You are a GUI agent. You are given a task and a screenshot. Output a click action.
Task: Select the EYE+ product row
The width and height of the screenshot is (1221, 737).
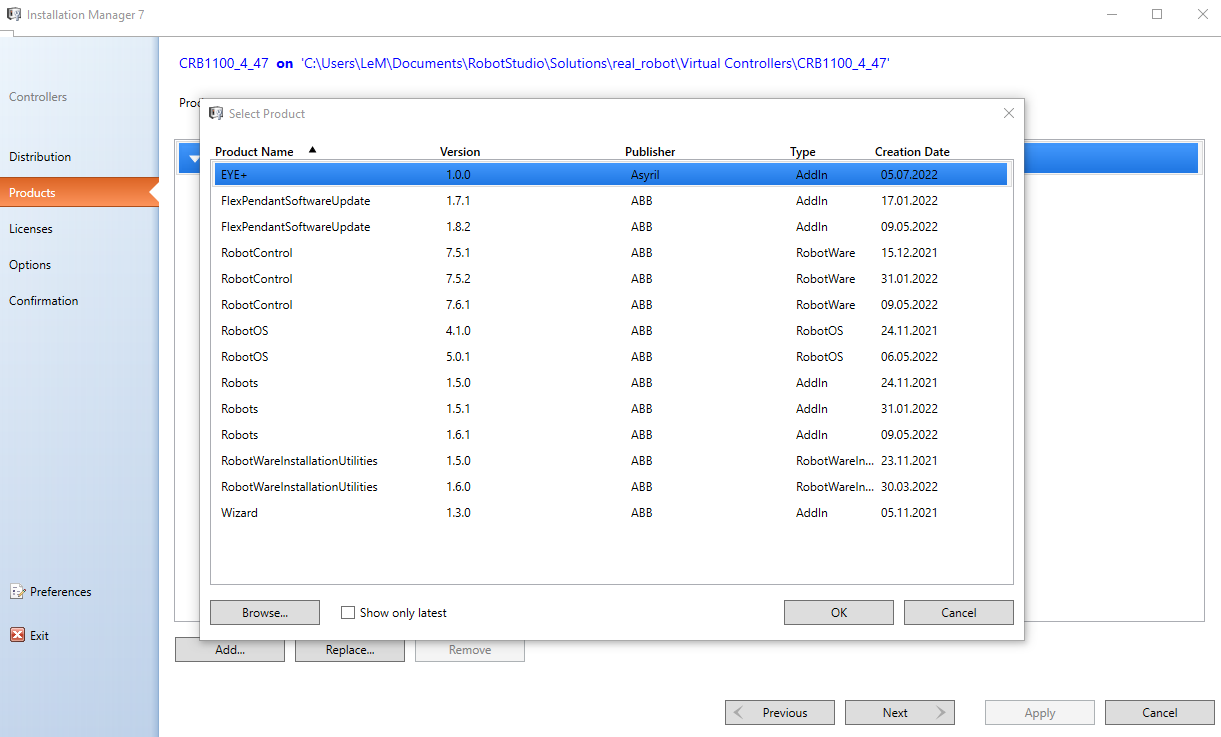[x=611, y=174]
